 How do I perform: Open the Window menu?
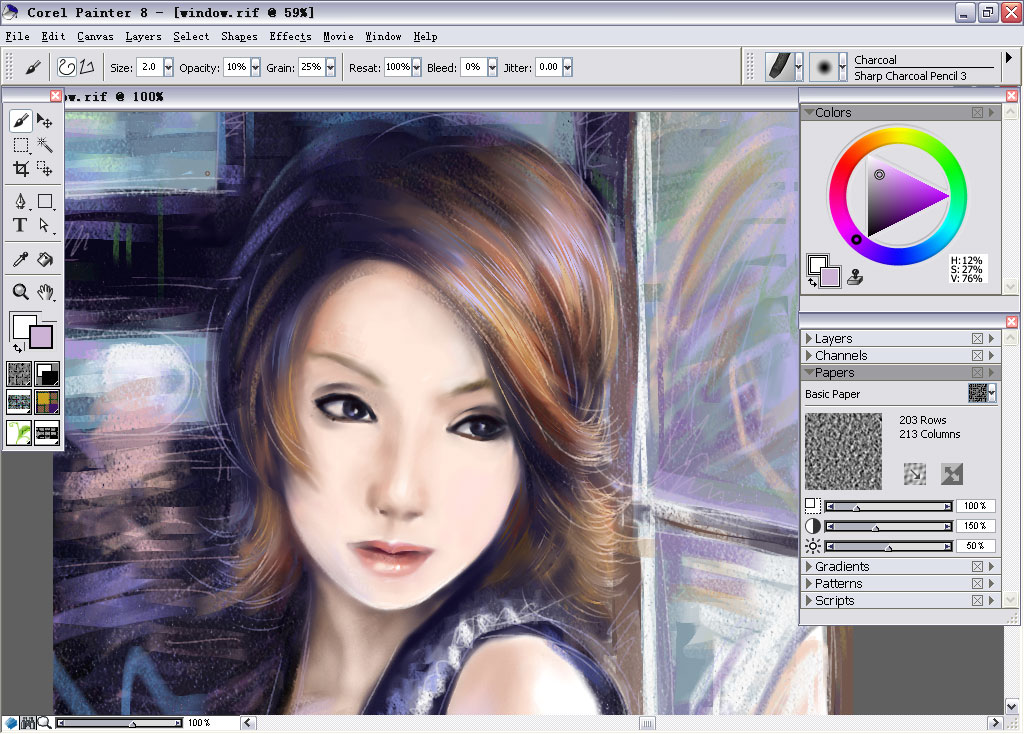(x=383, y=37)
